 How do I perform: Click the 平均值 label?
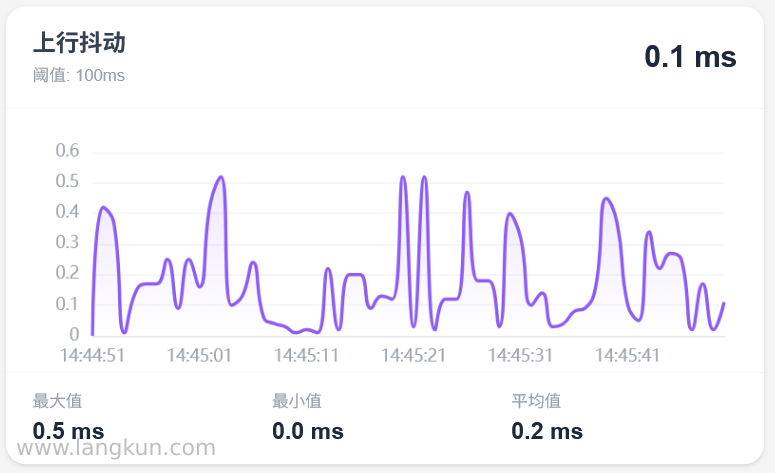pyautogui.click(x=536, y=401)
